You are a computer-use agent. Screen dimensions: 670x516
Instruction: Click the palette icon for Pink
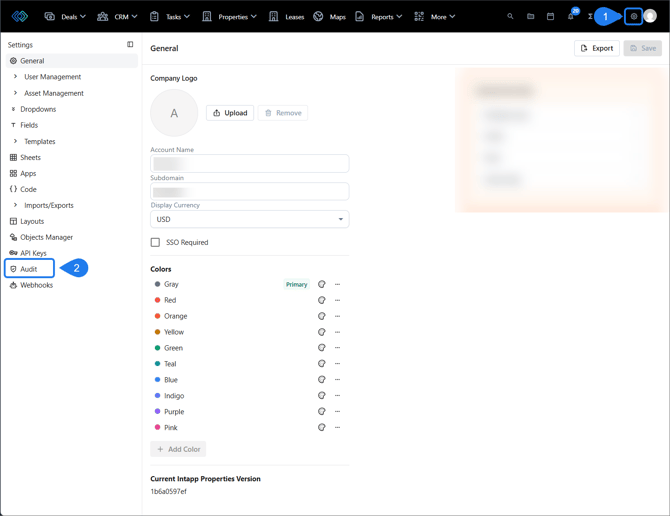point(322,427)
